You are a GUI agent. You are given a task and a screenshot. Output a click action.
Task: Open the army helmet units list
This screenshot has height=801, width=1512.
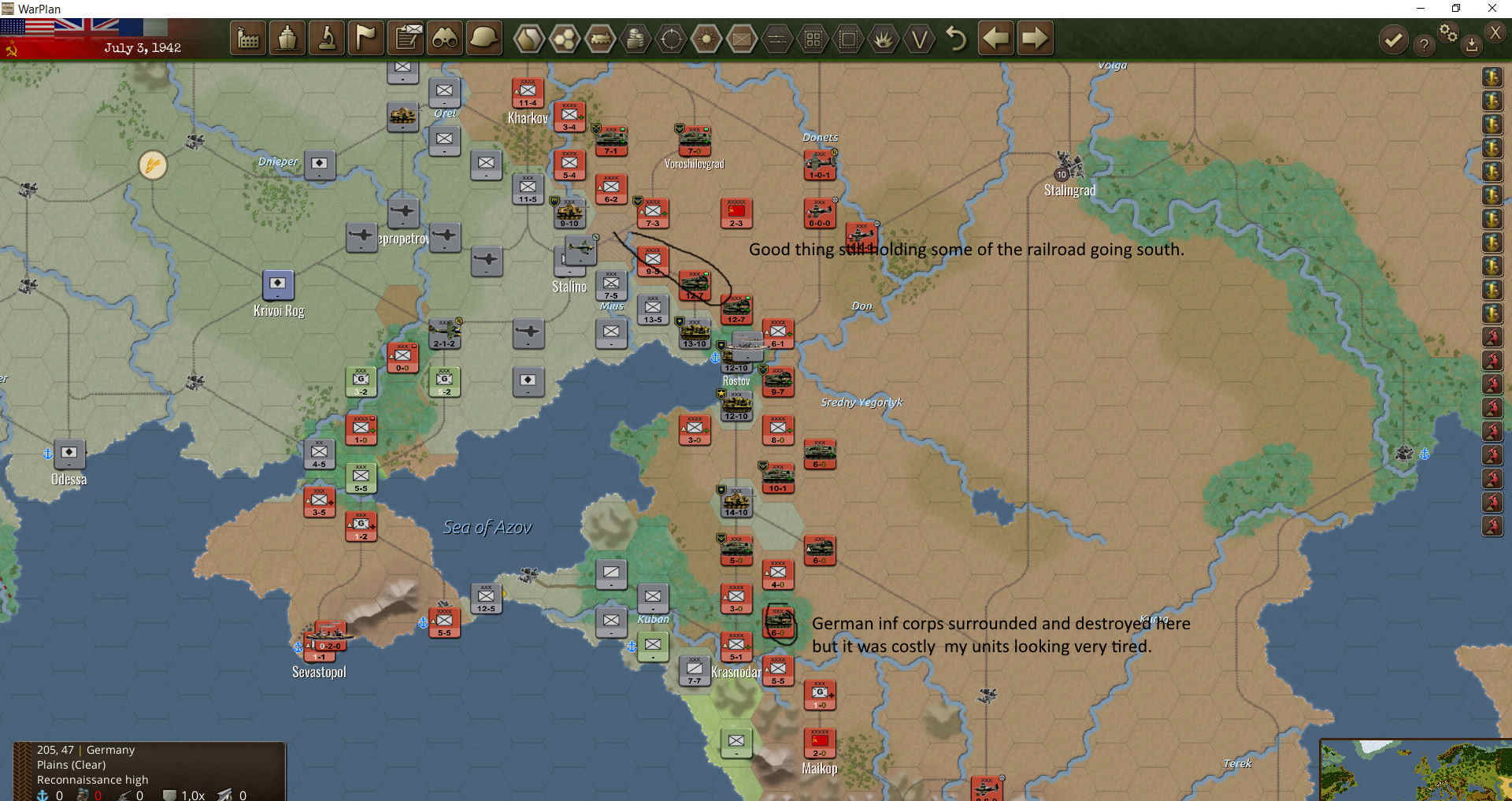(484, 39)
